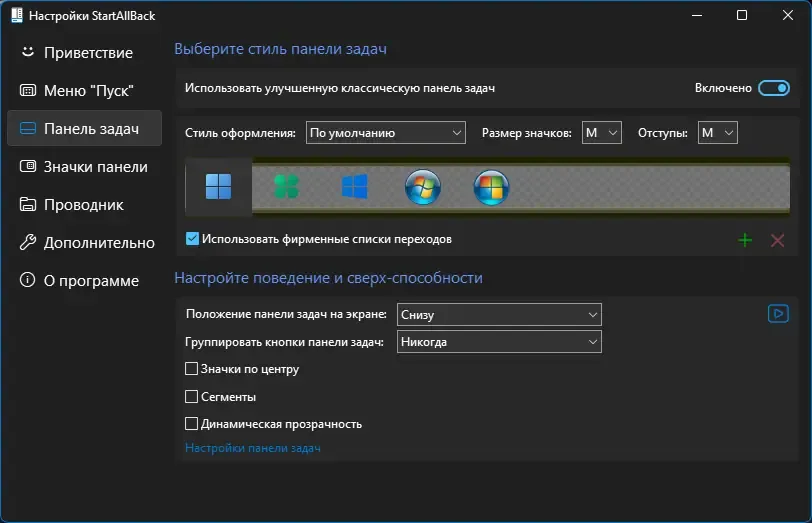Expand the Группировать кнопки dropdown

point(499,342)
